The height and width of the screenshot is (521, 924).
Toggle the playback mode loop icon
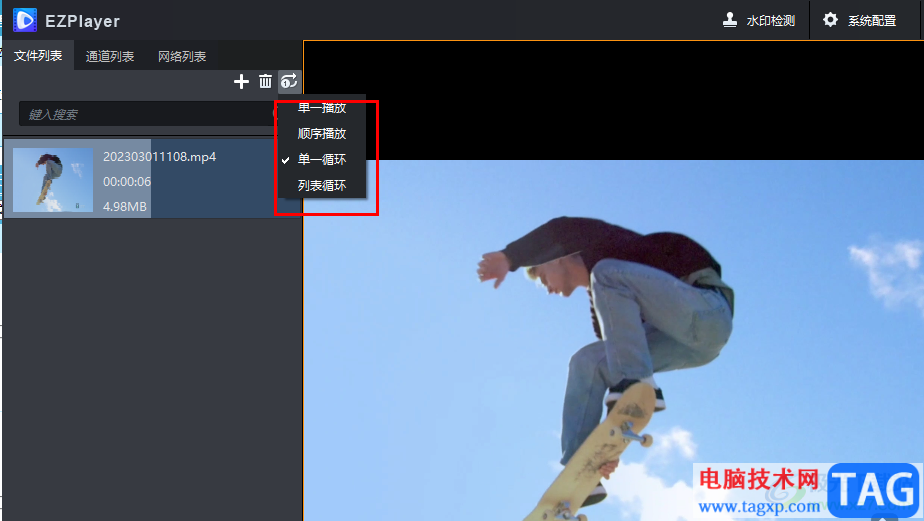(289, 81)
